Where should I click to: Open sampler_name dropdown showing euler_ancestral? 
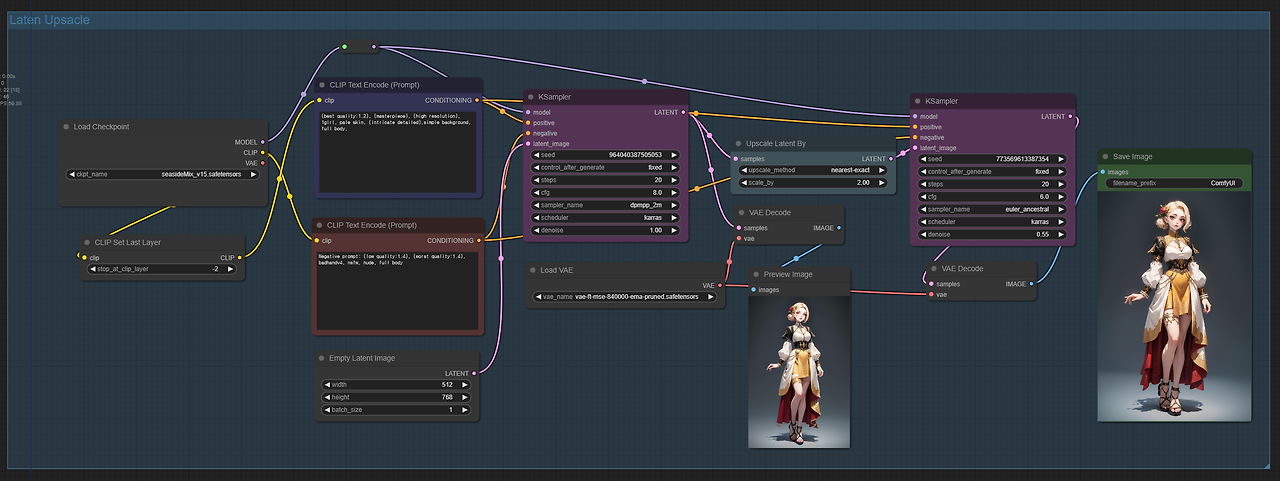pyautogui.click(x=991, y=209)
